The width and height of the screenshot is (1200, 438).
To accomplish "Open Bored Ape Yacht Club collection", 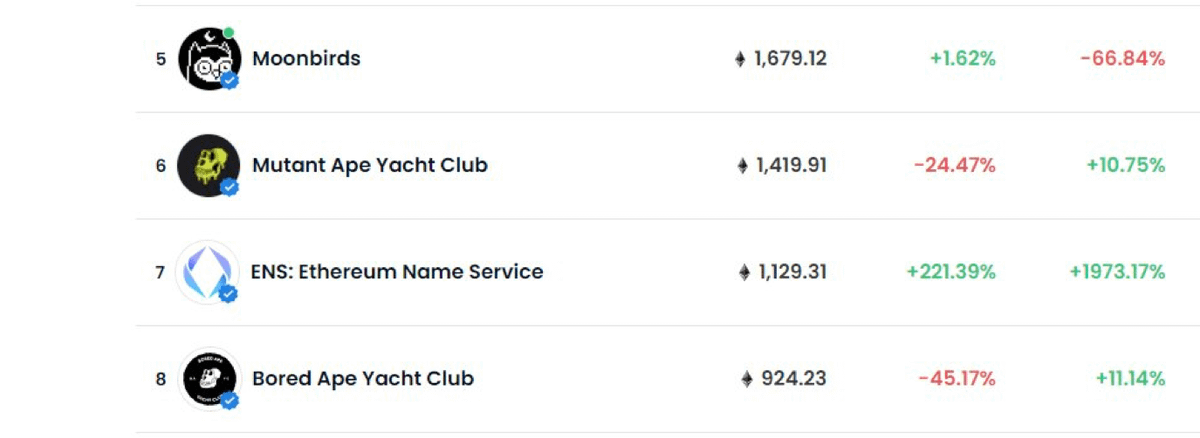I will [363, 379].
